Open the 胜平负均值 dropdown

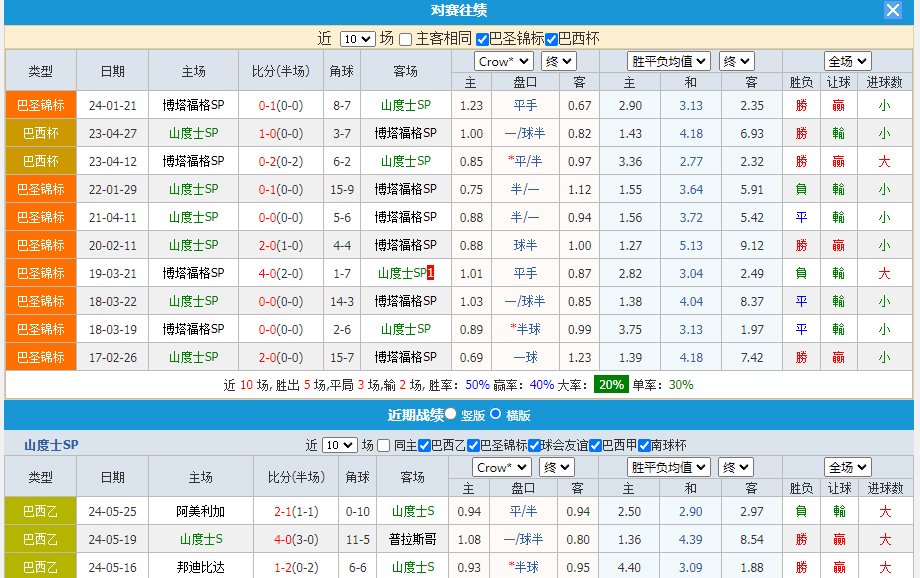pos(668,60)
